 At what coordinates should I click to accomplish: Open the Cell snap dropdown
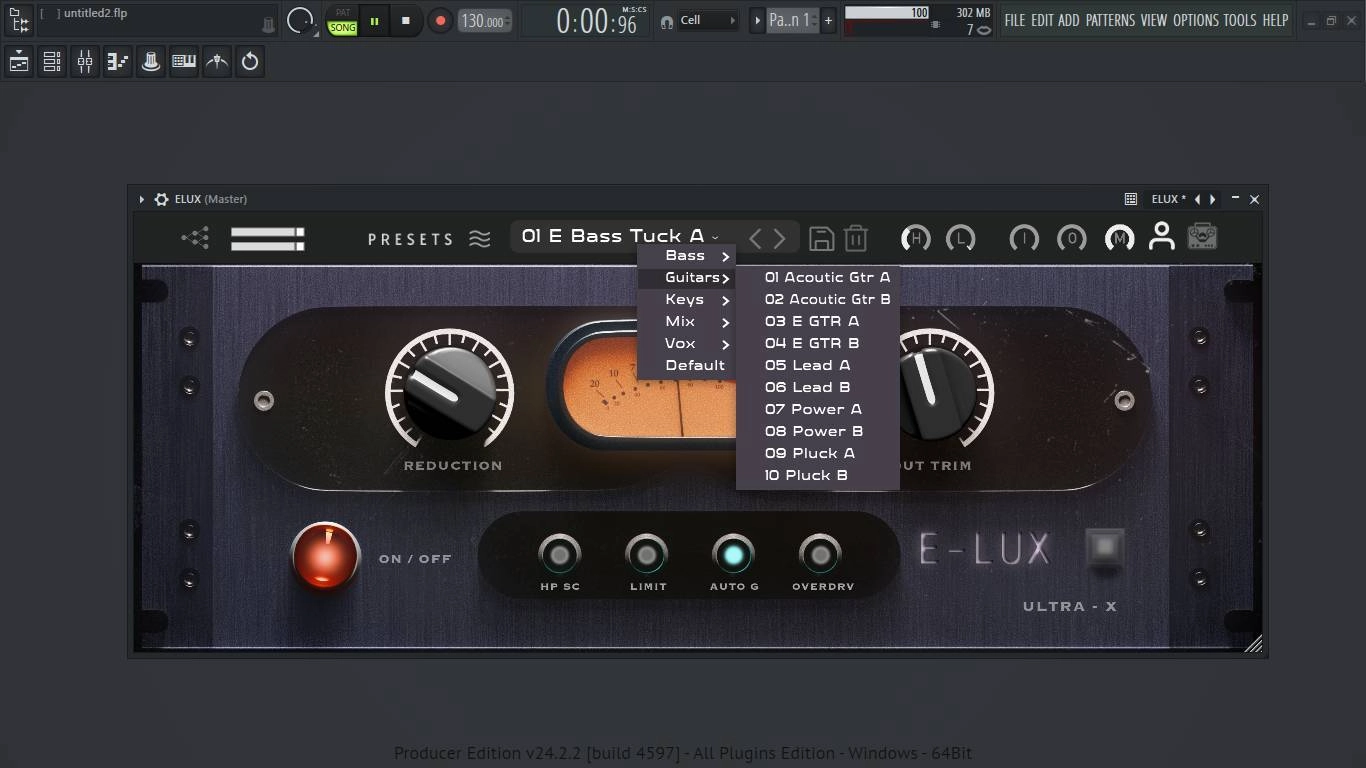pos(708,20)
